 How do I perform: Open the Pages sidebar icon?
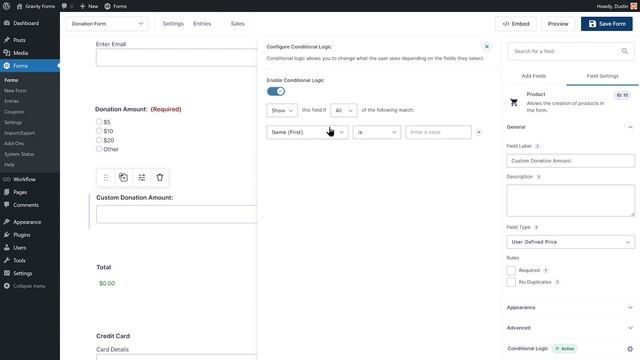(x=7, y=192)
